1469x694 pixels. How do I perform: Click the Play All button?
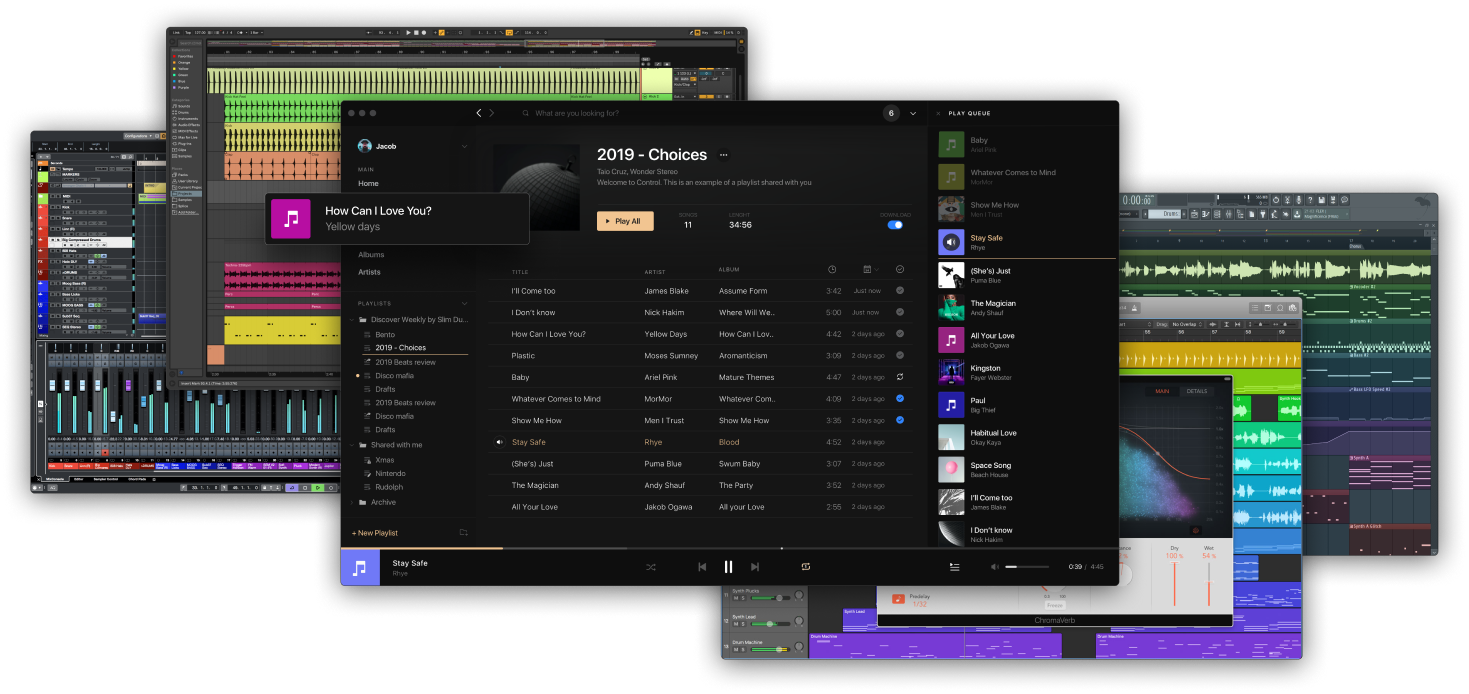625,221
